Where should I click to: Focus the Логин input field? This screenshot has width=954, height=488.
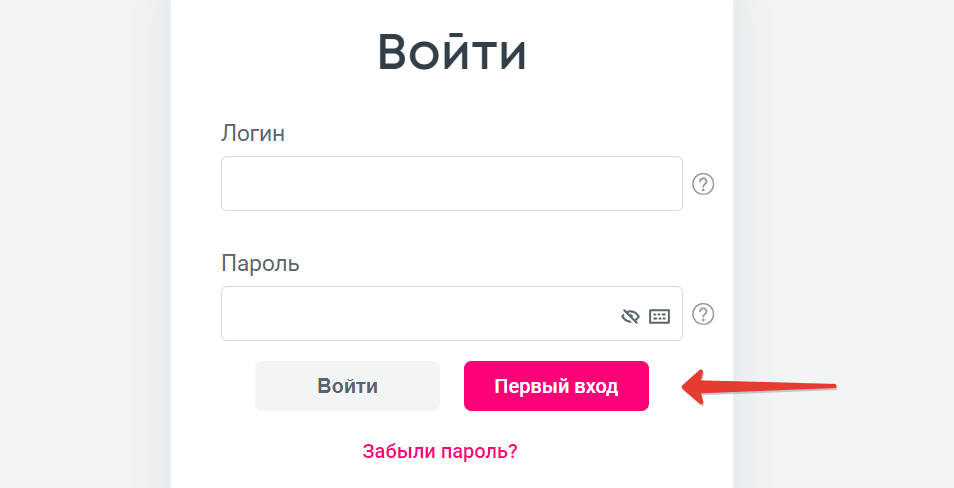[451, 184]
